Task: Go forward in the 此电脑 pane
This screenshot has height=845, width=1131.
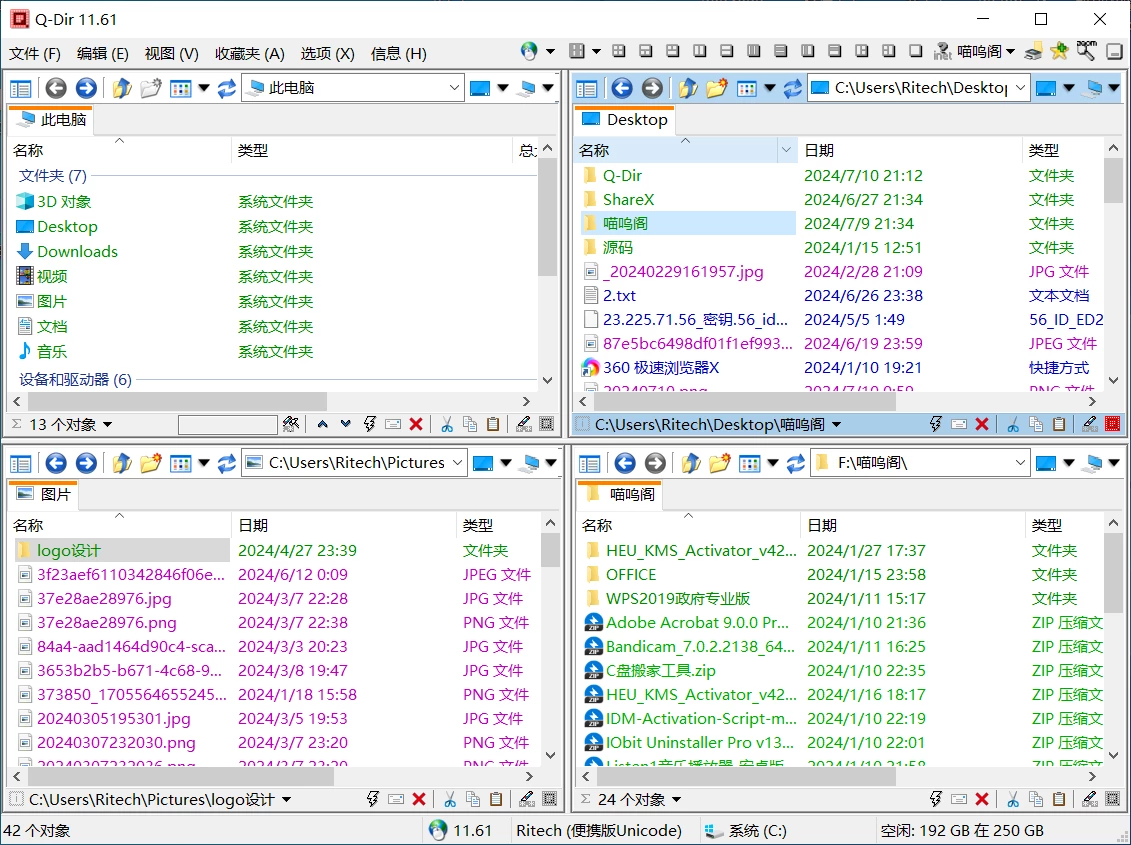Action: click(x=86, y=88)
